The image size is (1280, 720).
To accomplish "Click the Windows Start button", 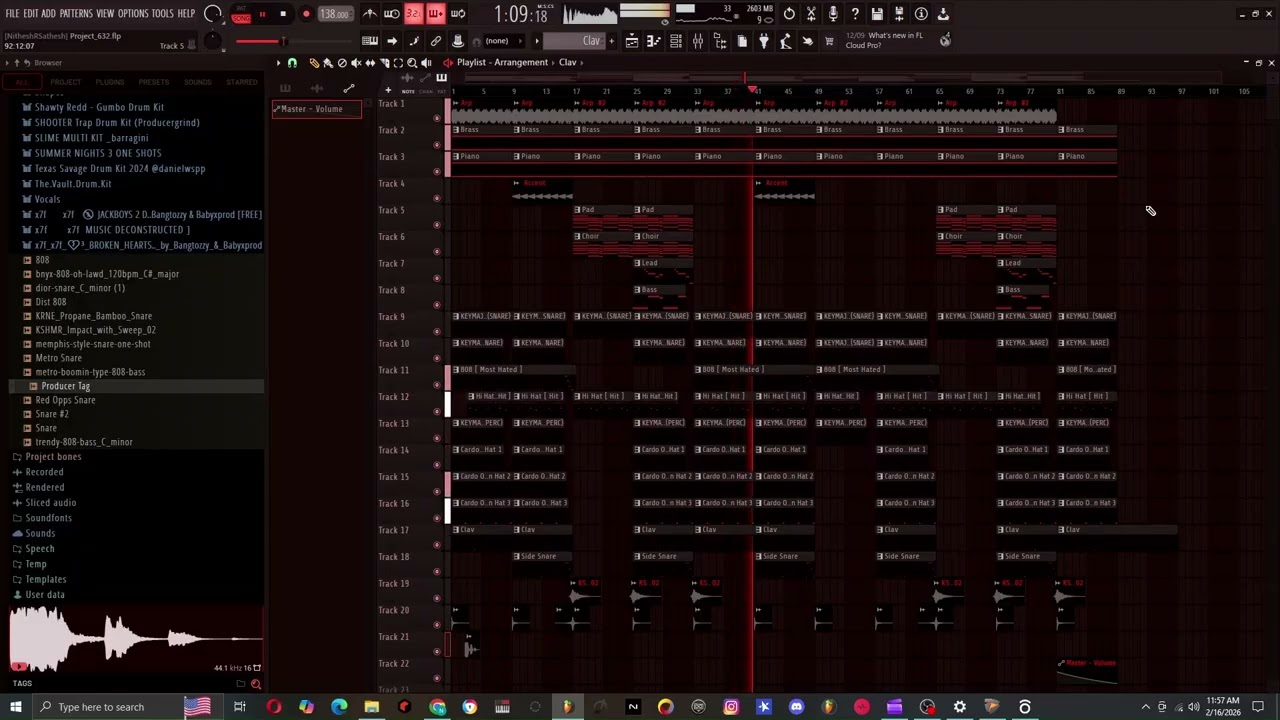I will tap(16, 707).
